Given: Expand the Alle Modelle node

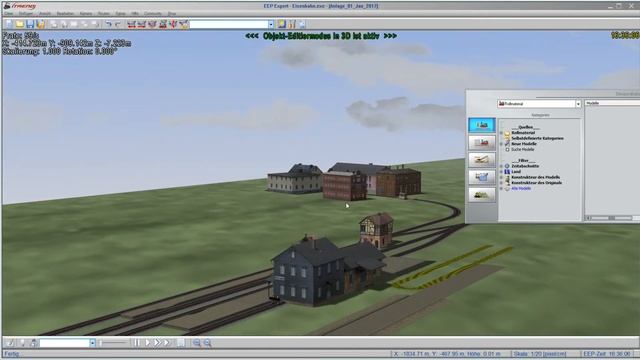Looking at the screenshot, I should tap(501, 189).
